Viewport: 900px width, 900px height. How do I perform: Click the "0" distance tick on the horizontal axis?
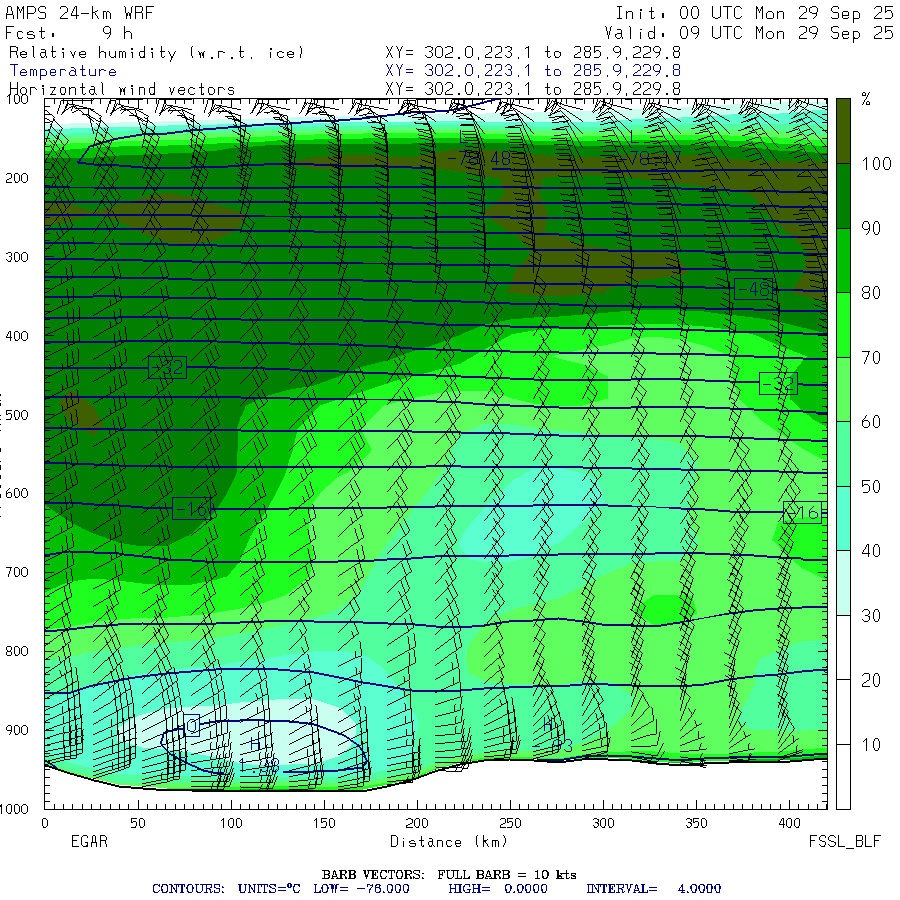45,823
